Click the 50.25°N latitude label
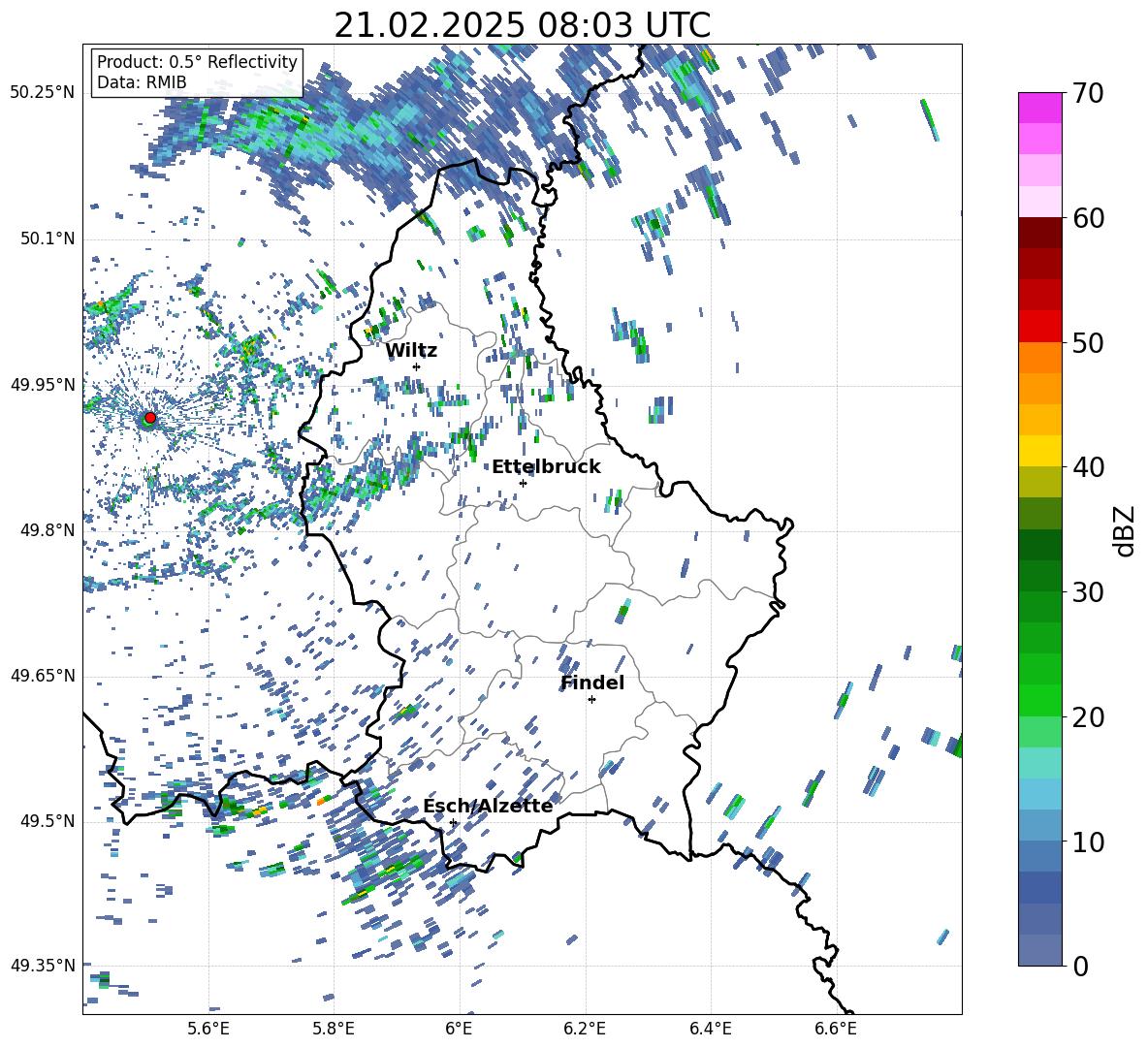The image size is (1148, 1048). tap(43, 93)
